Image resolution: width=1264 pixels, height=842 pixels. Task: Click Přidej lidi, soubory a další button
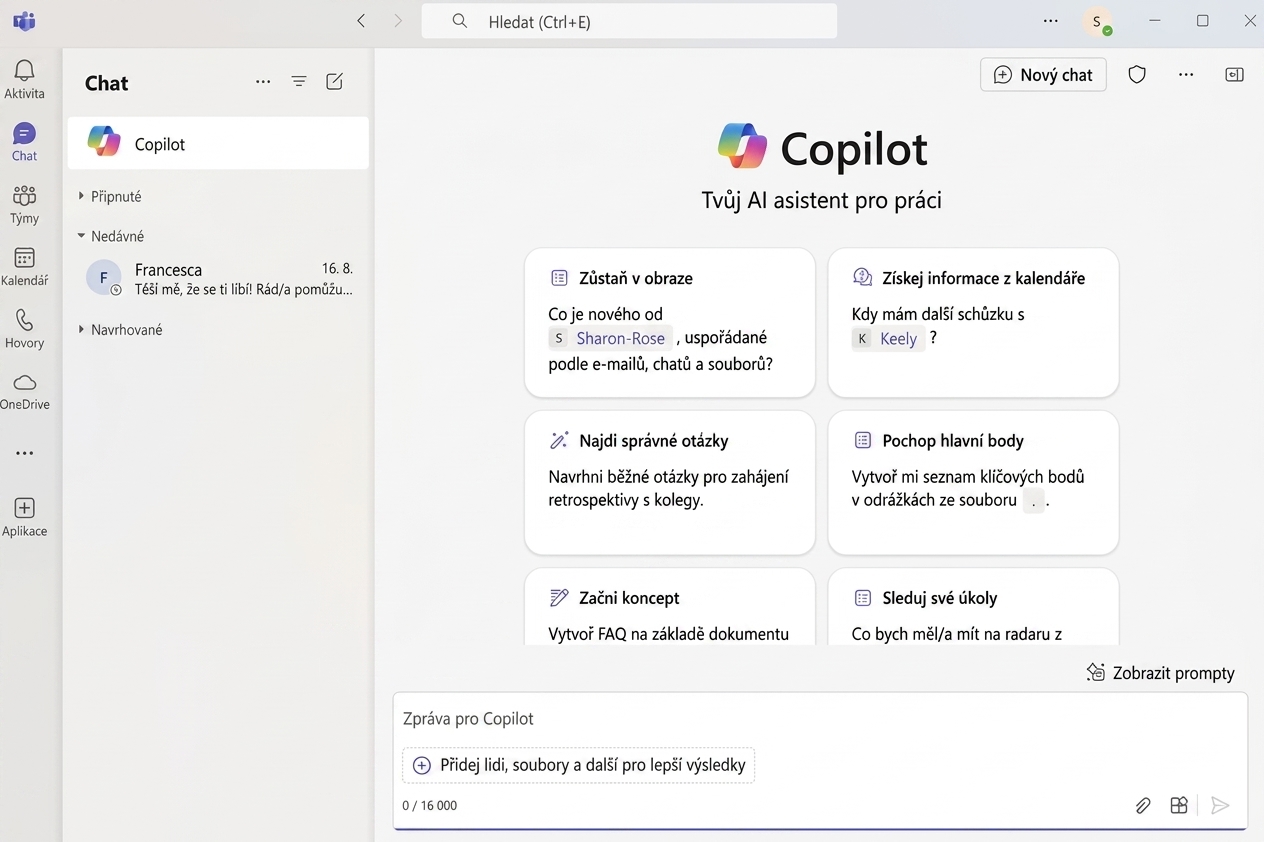coord(579,765)
